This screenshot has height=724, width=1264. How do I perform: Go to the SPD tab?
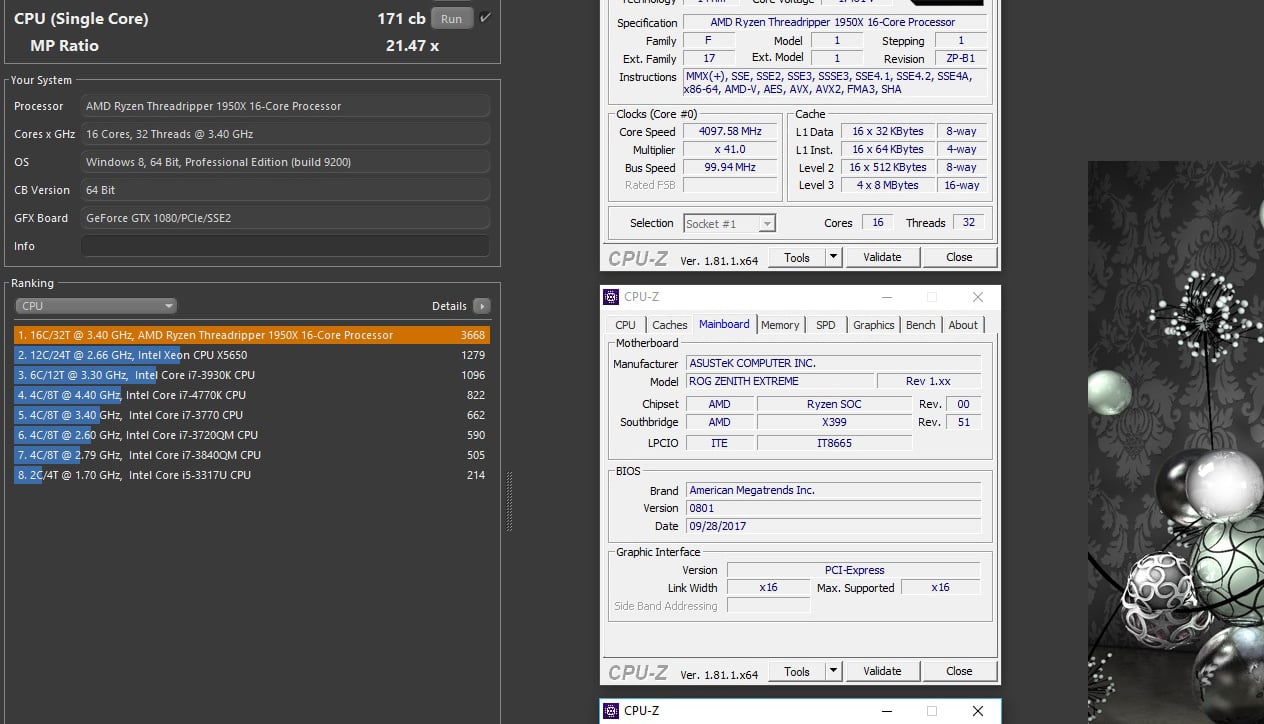pyautogui.click(x=826, y=325)
